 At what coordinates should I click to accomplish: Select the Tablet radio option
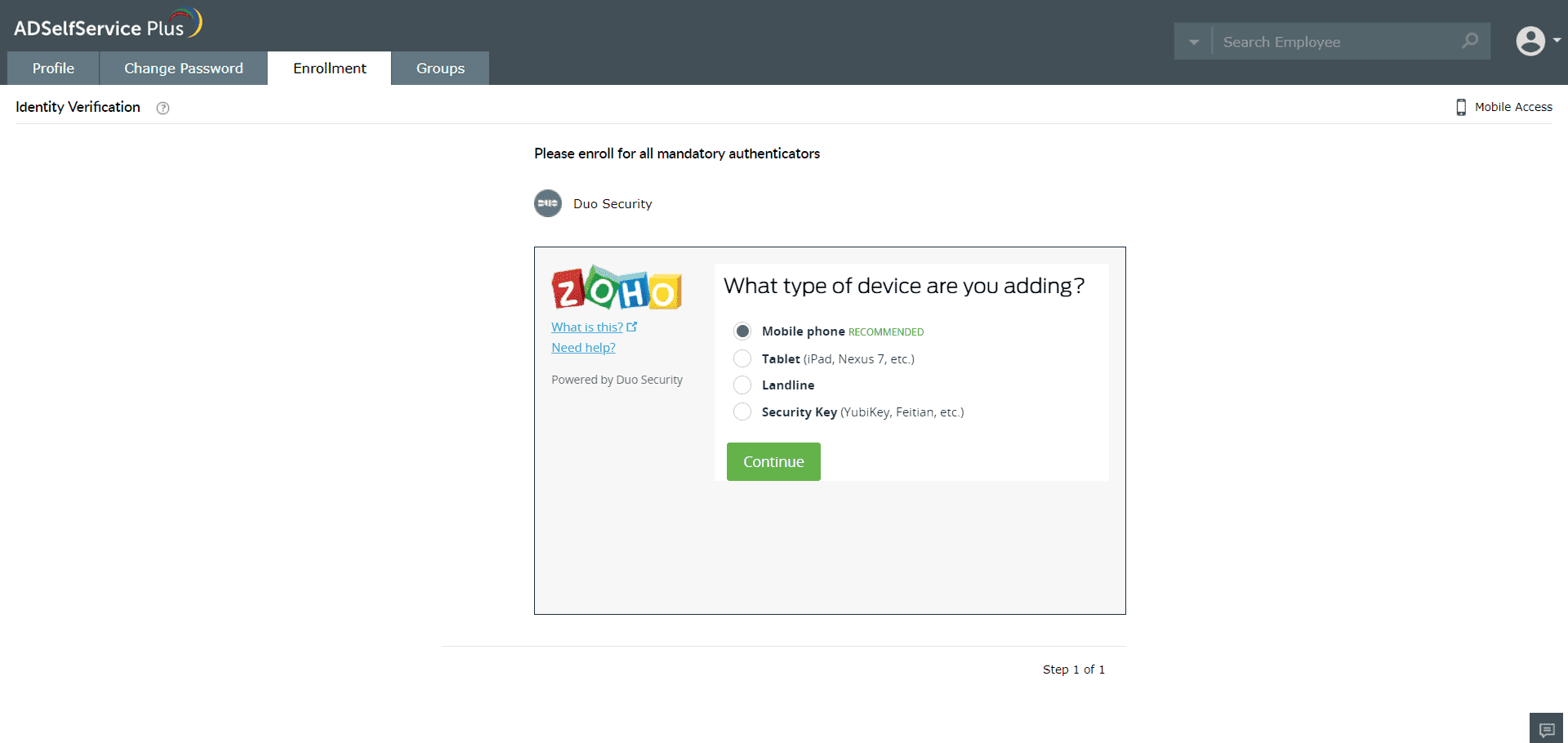[x=742, y=358]
